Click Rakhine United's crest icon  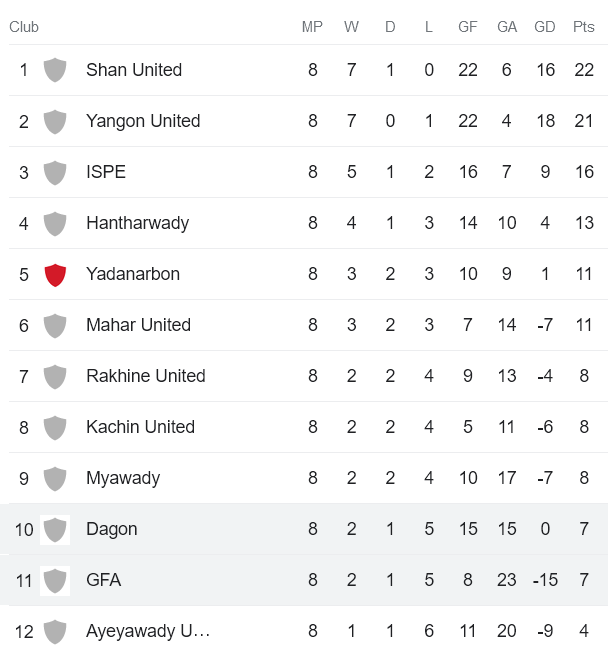(x=55, y=376)
